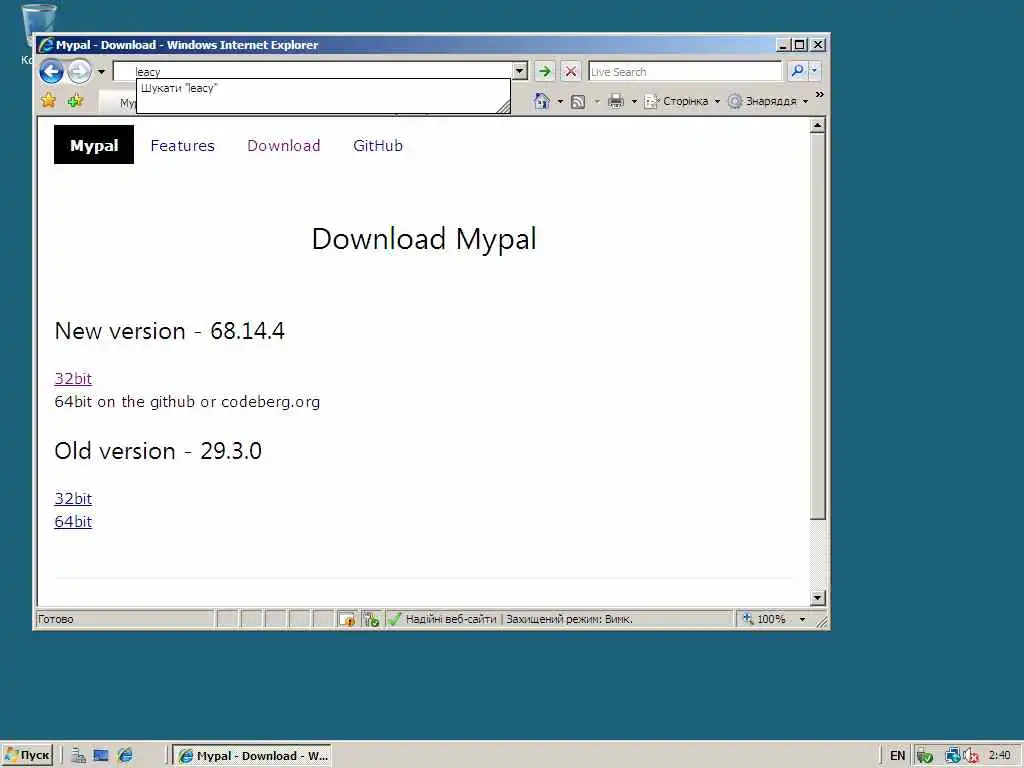Click the Home toolbar icon

pyautogui.click(x=541, y=101)
